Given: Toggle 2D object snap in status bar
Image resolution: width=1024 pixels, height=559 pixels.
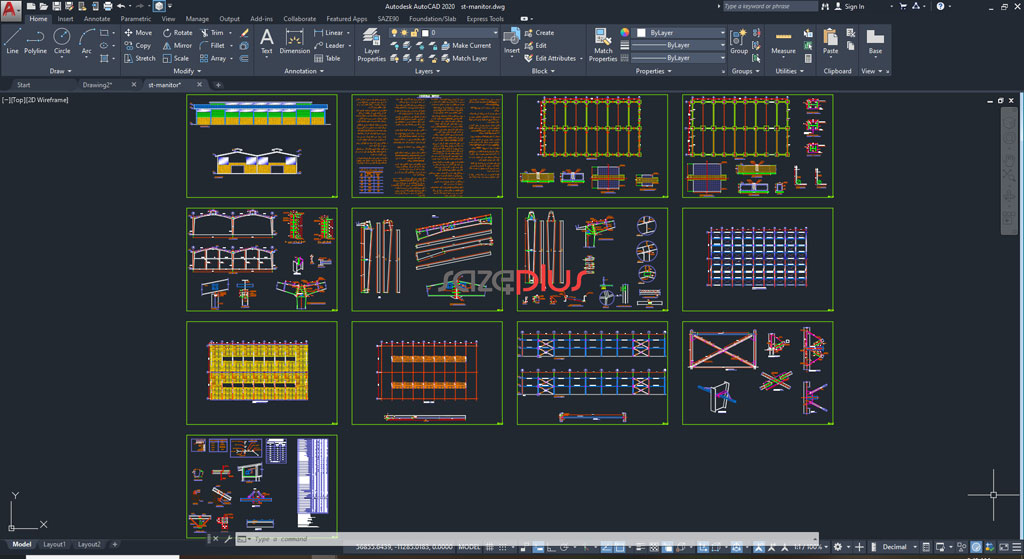Looking at the screenshot, I should 620,547.
